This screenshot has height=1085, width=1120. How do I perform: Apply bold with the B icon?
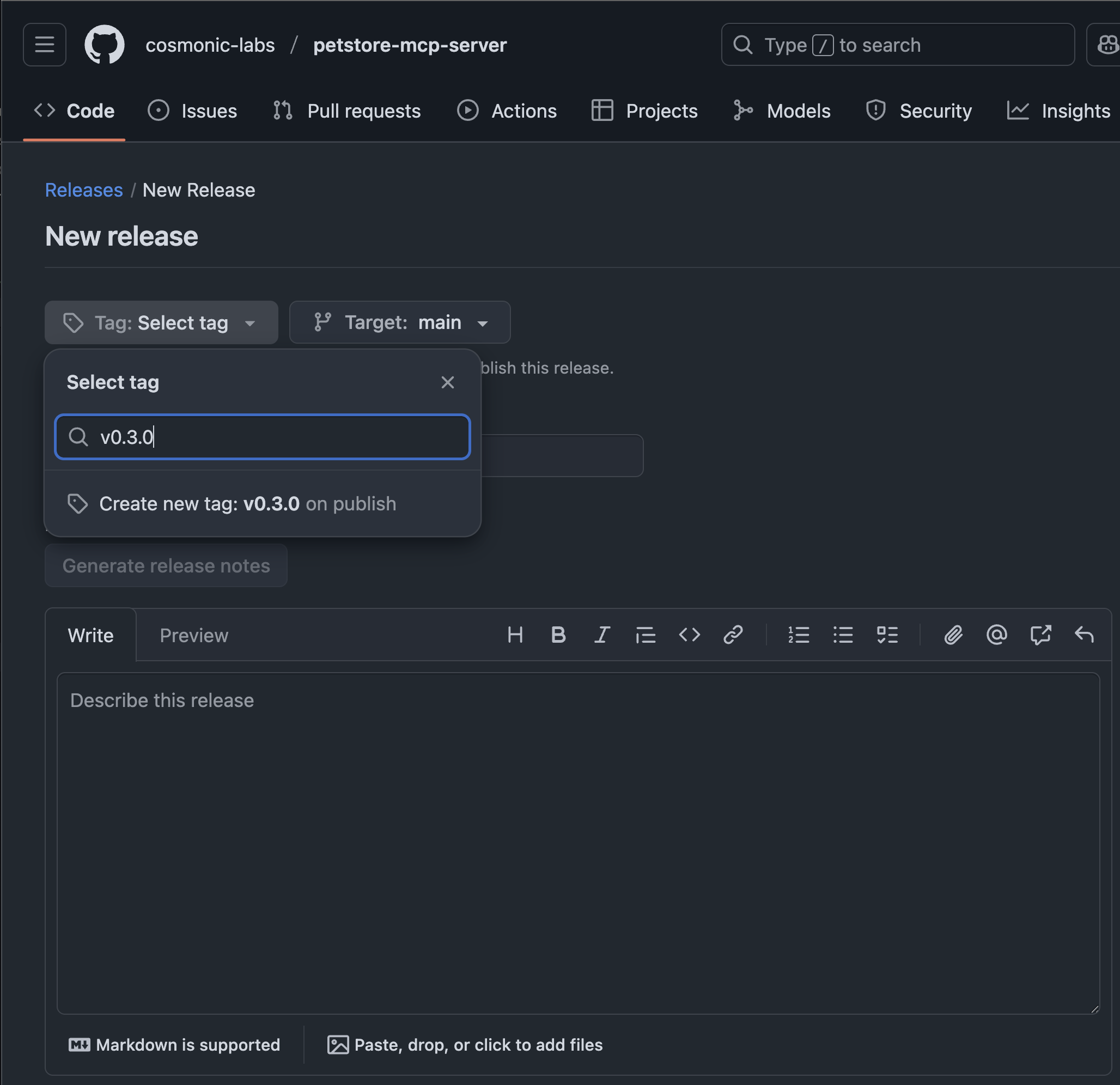[558, 635]
